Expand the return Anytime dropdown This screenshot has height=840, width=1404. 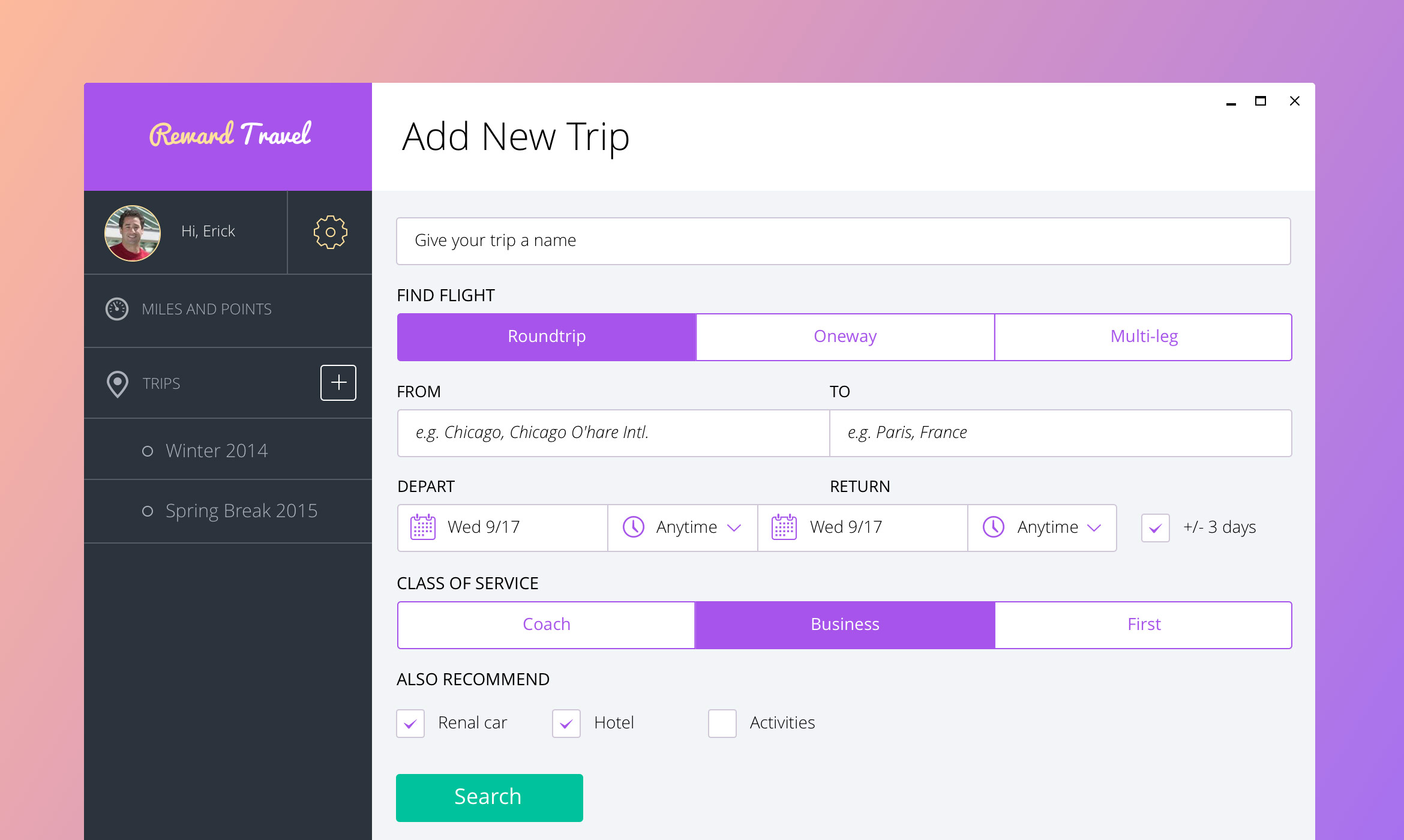(1094, 527)
